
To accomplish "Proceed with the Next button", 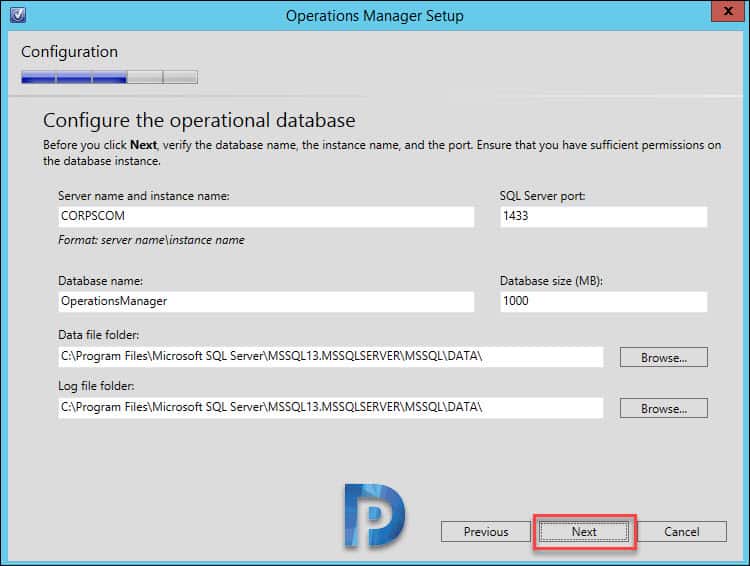I will [x=584, y=532].
